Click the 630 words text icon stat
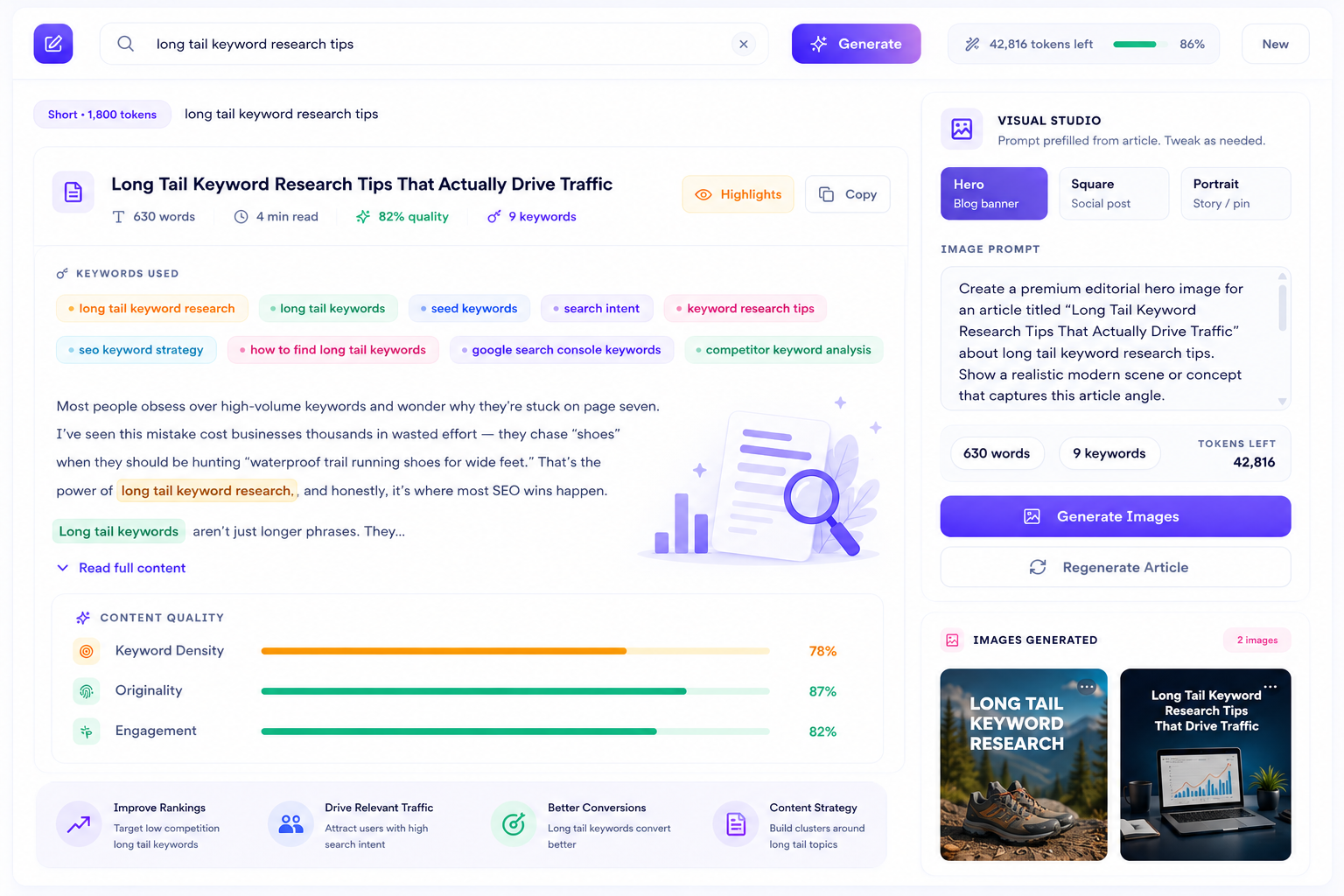The height and width of the screenshot is (896, 1344). click(119, 217)
